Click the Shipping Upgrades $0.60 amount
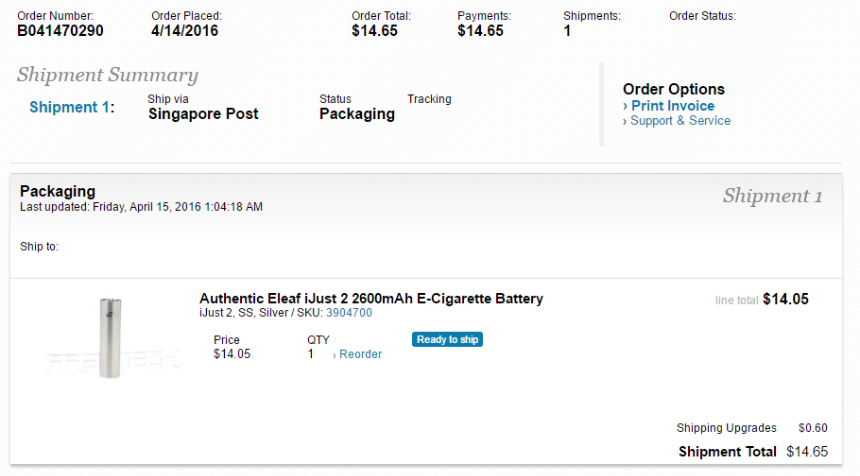The height and width of the screenshot is (476, 860). pos(812,428)
